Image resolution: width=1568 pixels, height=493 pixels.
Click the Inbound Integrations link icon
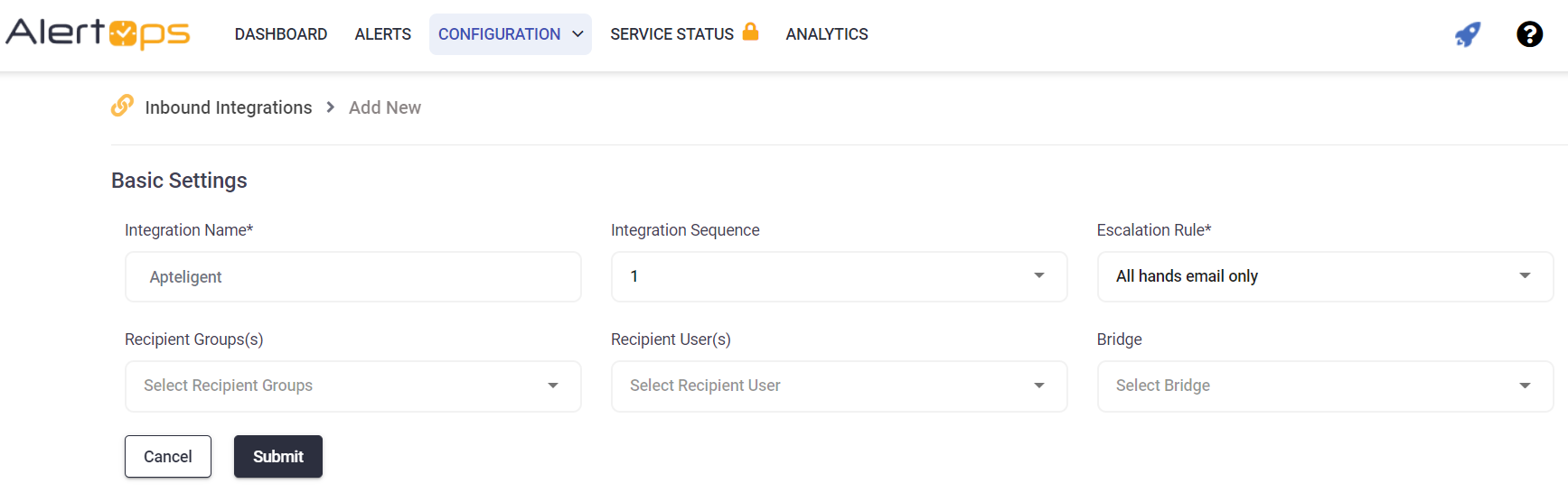[x=122, y=106]
